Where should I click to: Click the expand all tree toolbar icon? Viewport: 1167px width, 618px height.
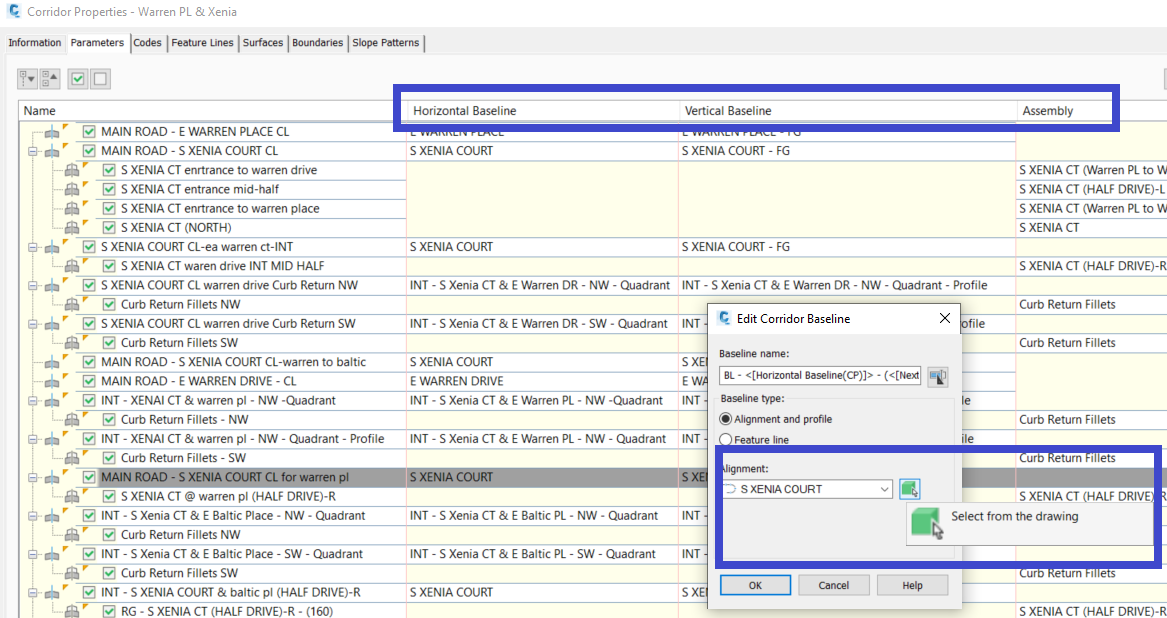[28, 78]
